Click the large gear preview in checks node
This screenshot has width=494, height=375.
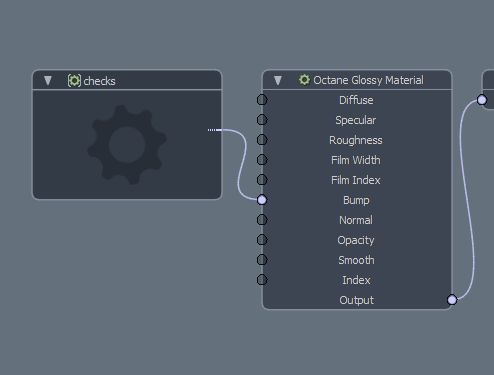[127, 145]
